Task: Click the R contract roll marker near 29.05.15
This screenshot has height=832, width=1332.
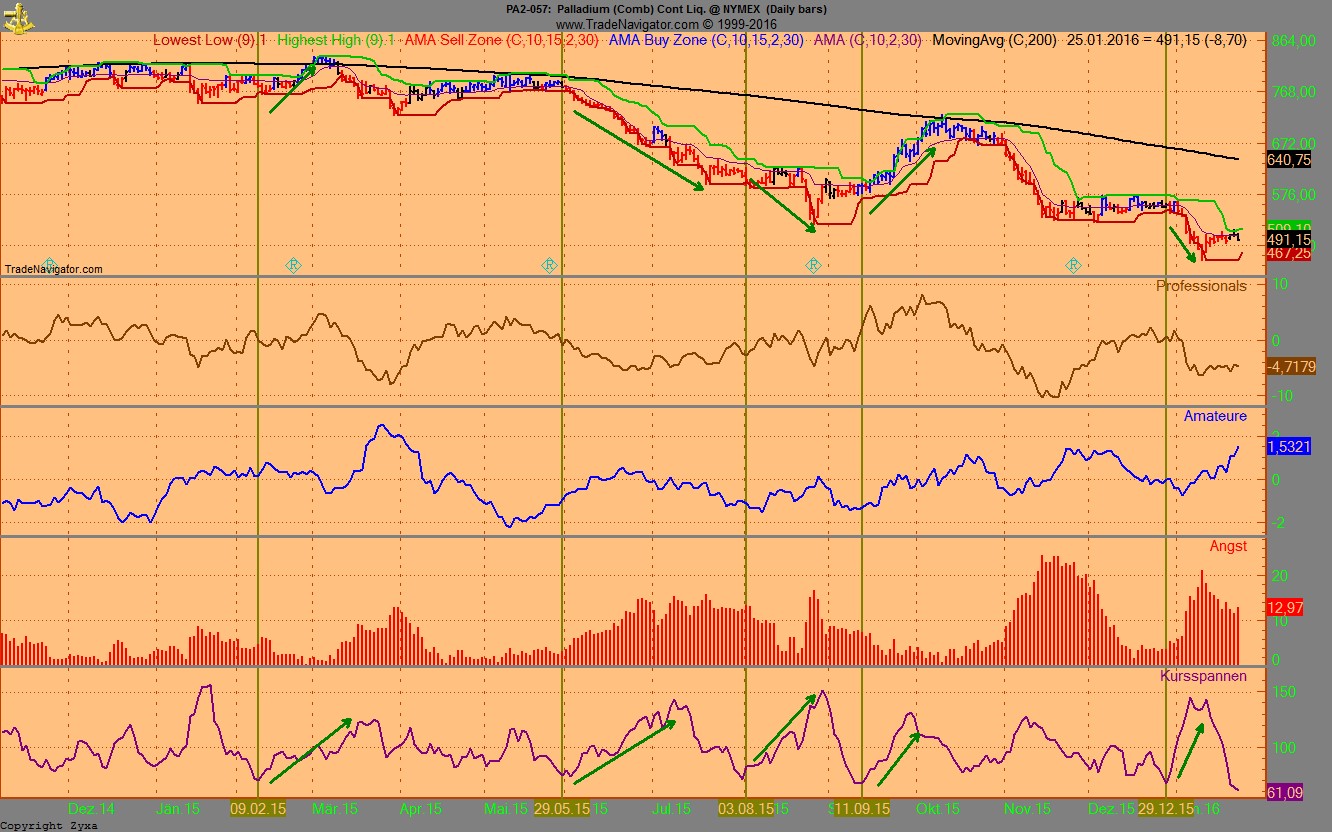Action: pyautogui.click(x=549, y=265)
